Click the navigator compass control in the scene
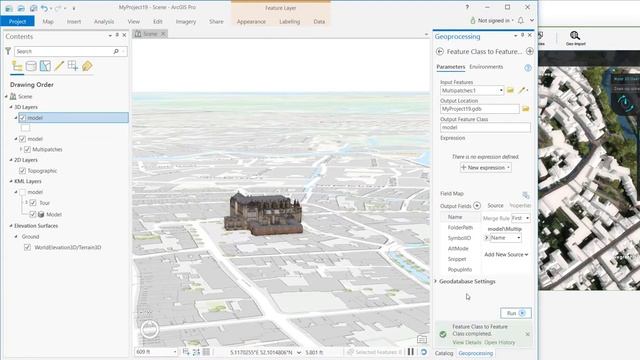This screenshot has width=640, height=360. [150, 329]
